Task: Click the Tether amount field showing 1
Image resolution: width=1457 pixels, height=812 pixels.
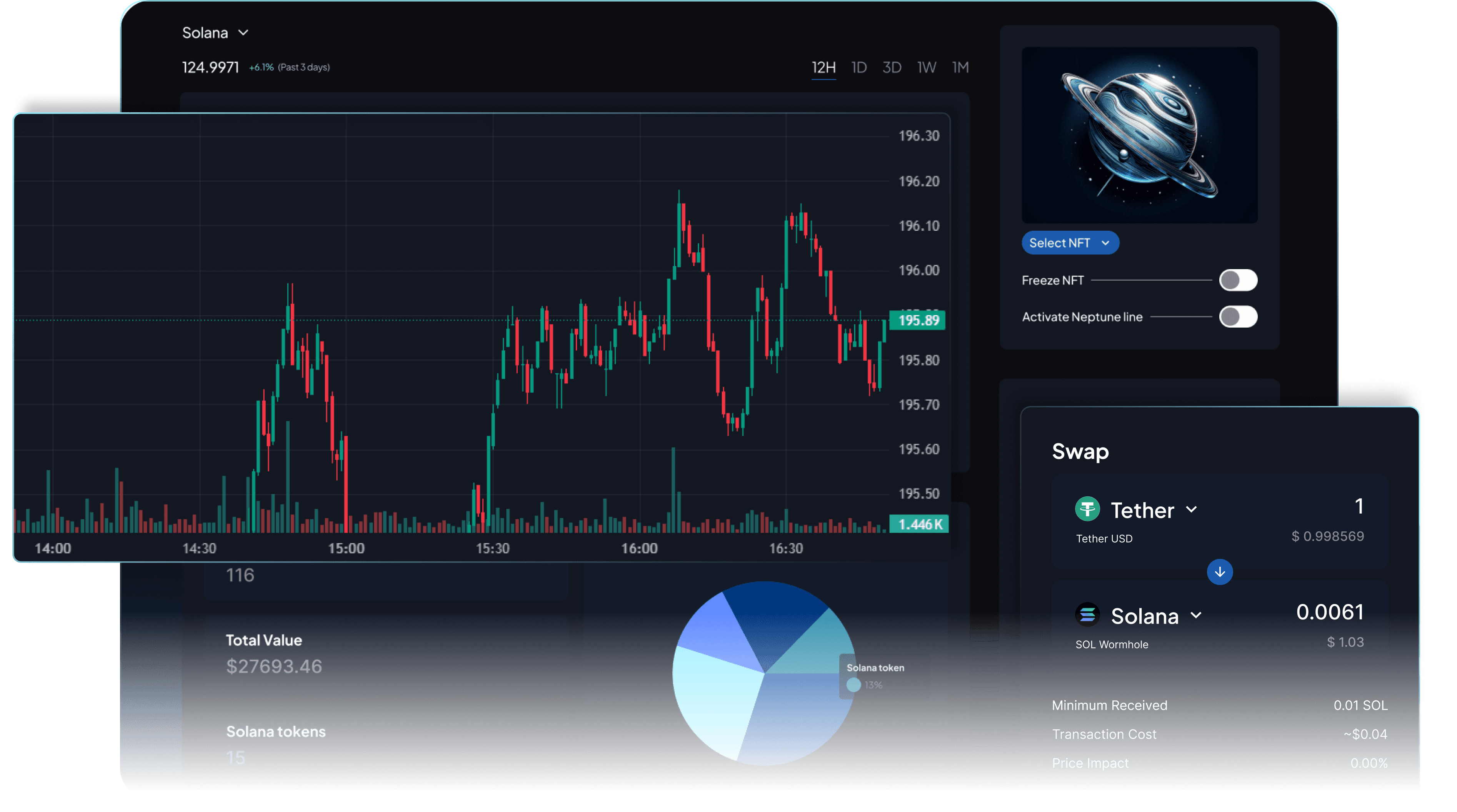Action: point(1359,506)
